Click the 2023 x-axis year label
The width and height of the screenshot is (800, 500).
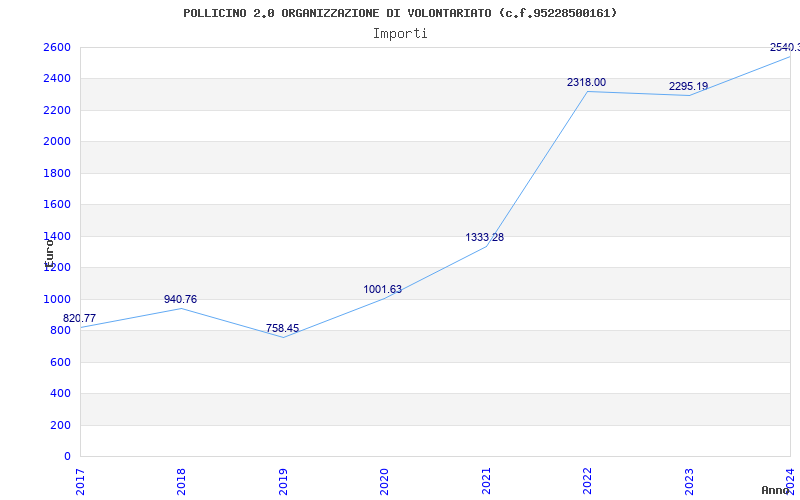688,480
